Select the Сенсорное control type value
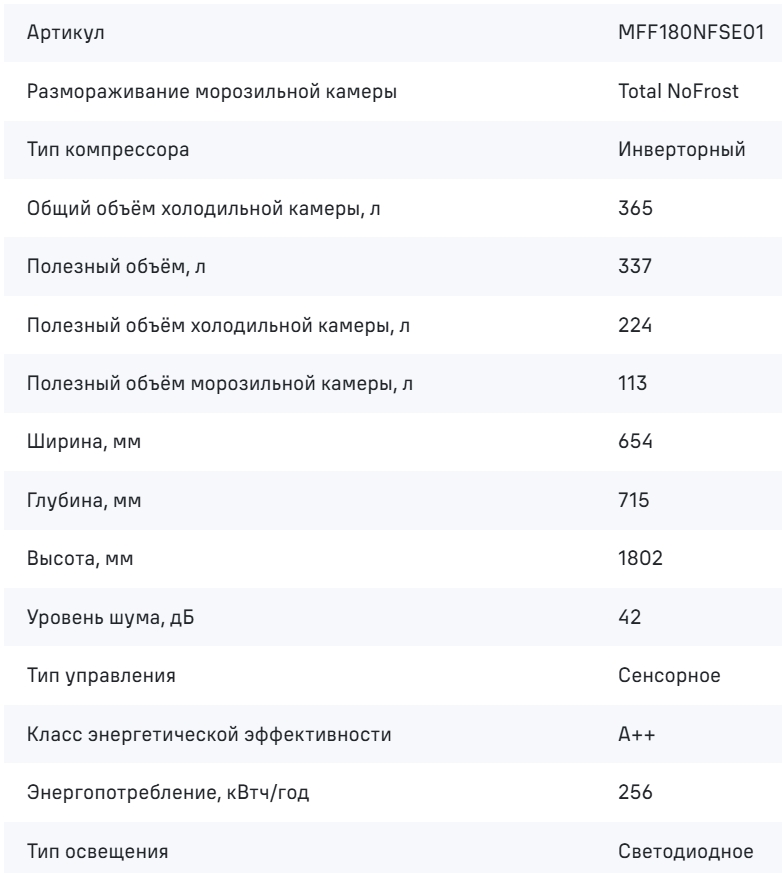Viewport: 782px width, 873px height. click(669, 675)
